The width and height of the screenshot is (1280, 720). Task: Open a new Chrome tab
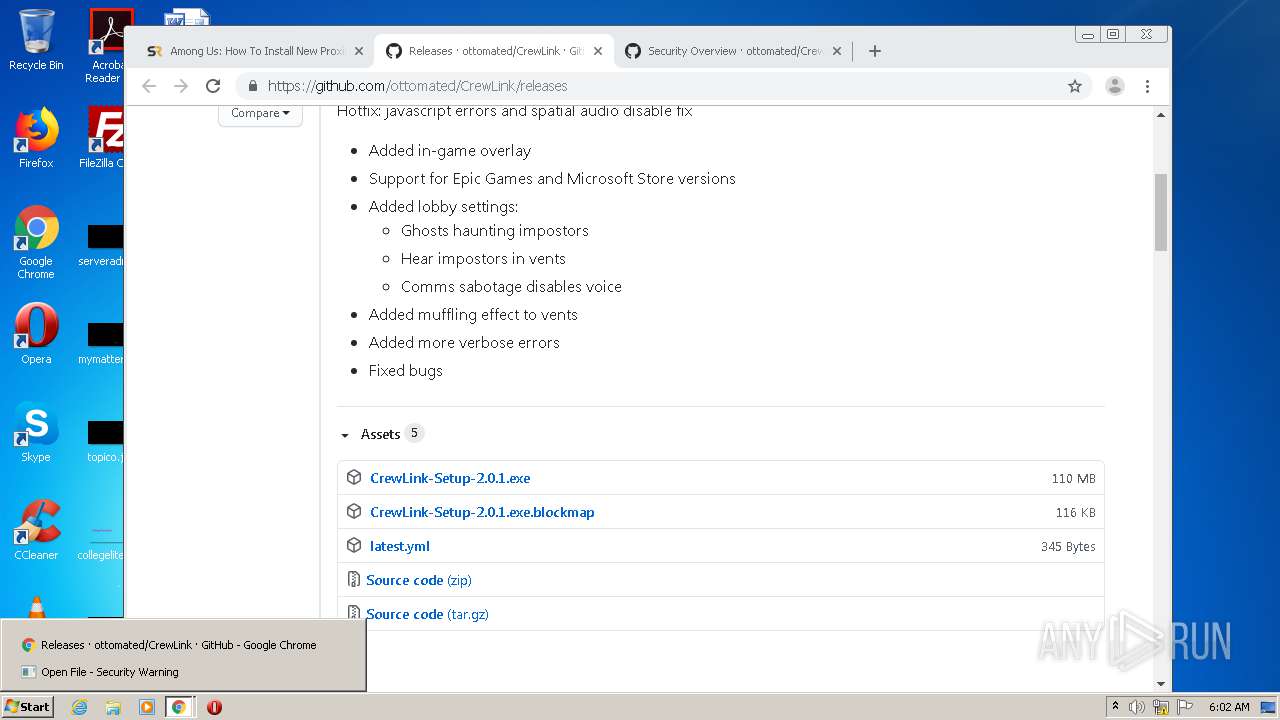tap(875, 51)
